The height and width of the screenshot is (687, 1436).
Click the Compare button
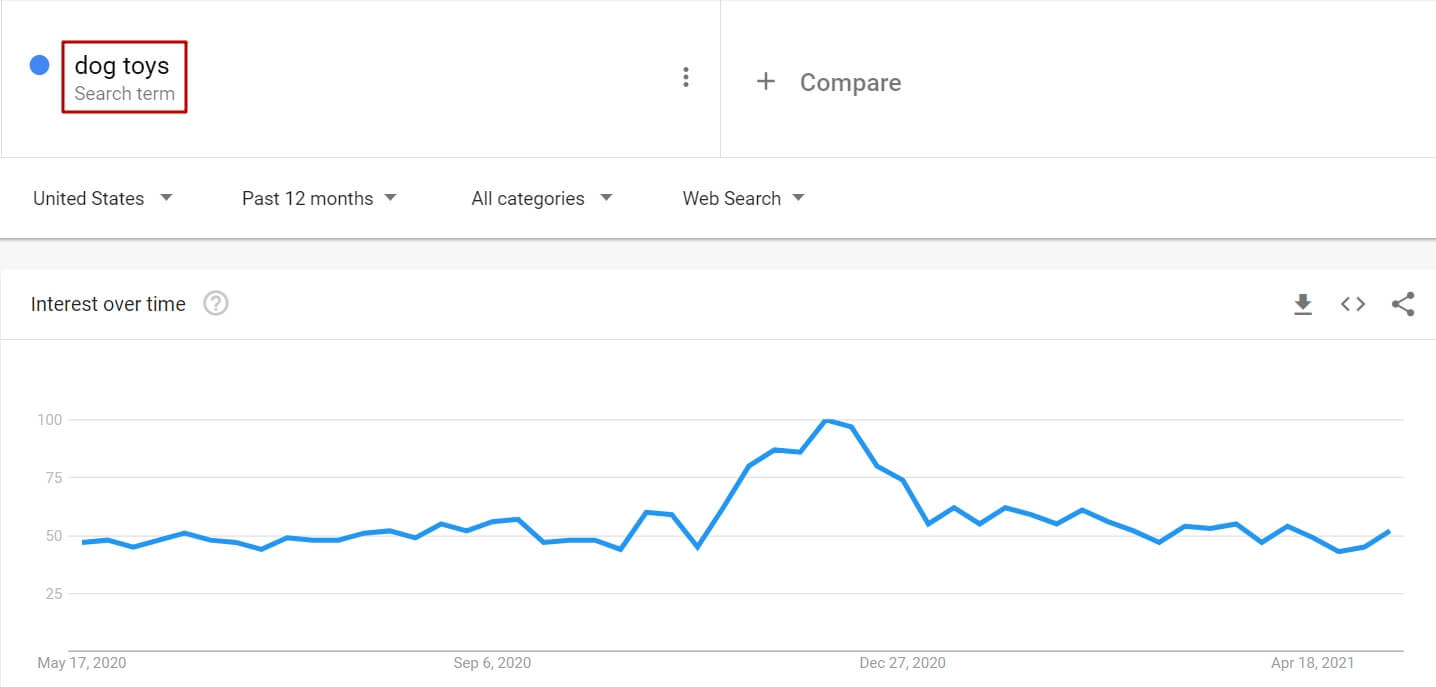pos(849,82)
